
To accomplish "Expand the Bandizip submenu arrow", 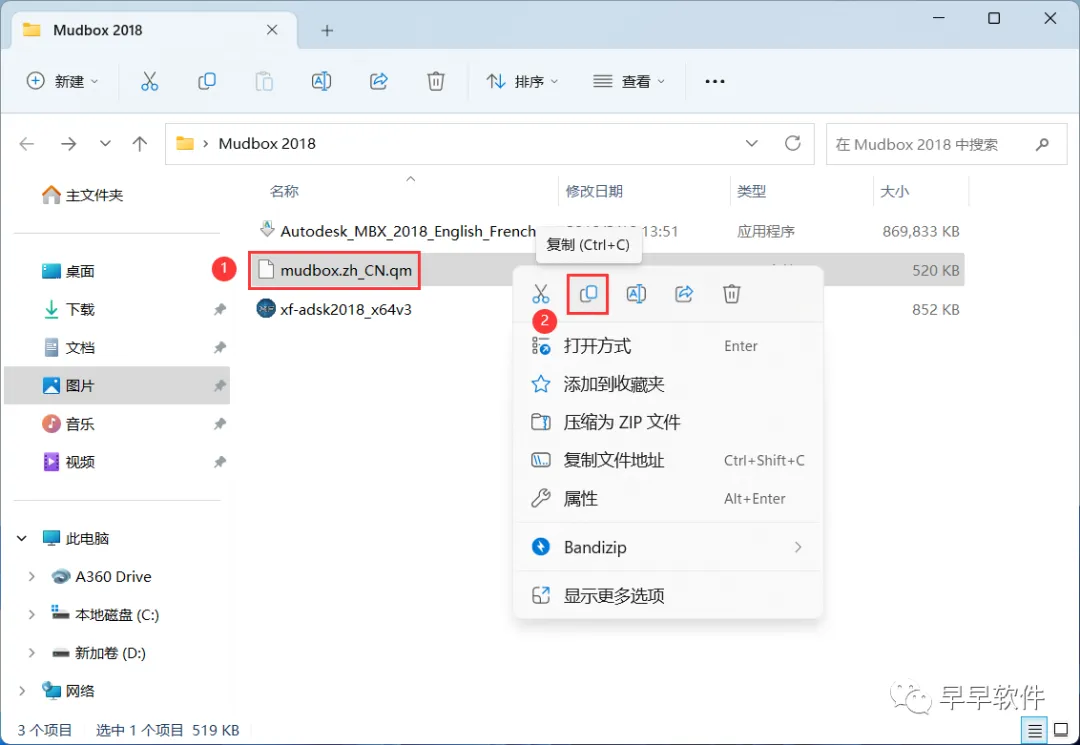I will 798,547.
